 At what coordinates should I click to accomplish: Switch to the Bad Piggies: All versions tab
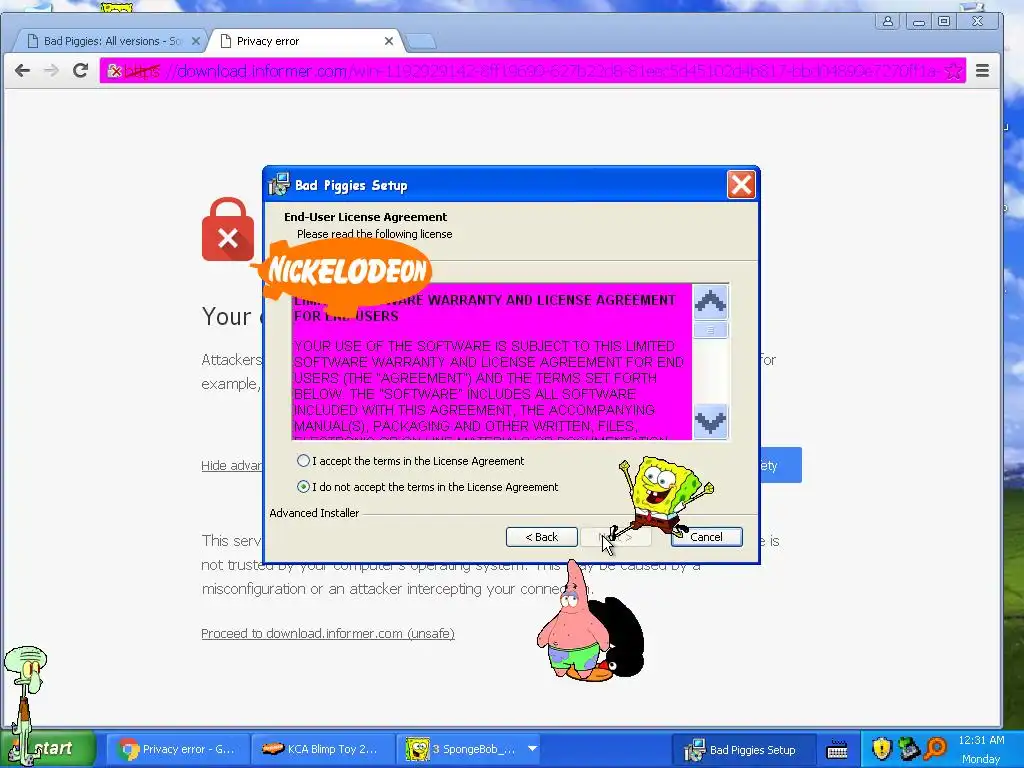(x=111, y=41)
